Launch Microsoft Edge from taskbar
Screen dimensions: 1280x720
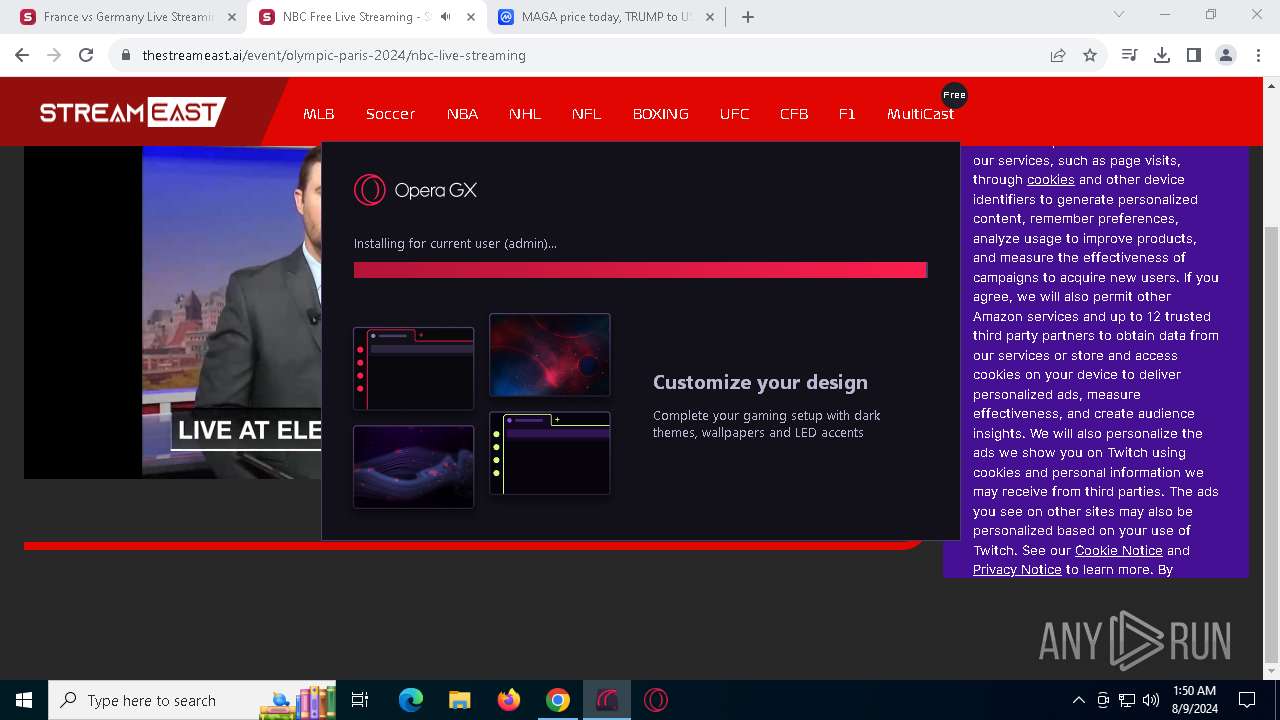click(x=410, y=700)
